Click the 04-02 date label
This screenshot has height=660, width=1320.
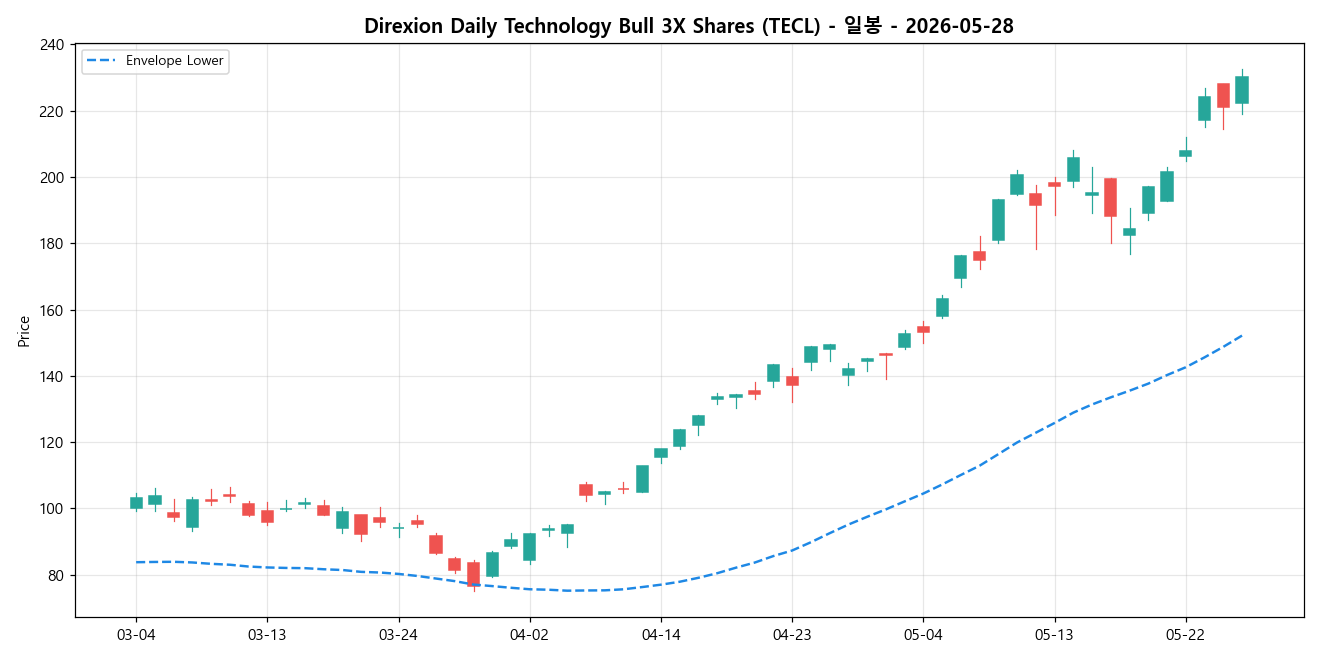529,634
